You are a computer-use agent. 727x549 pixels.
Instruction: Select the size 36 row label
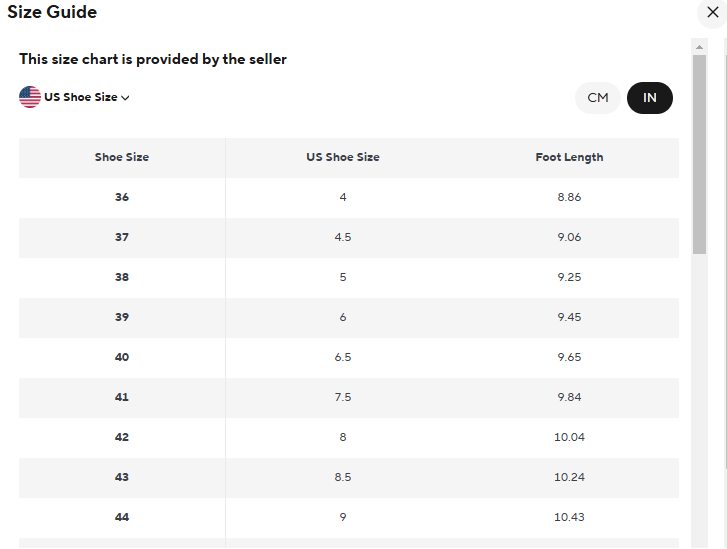(x=122, y=197)
